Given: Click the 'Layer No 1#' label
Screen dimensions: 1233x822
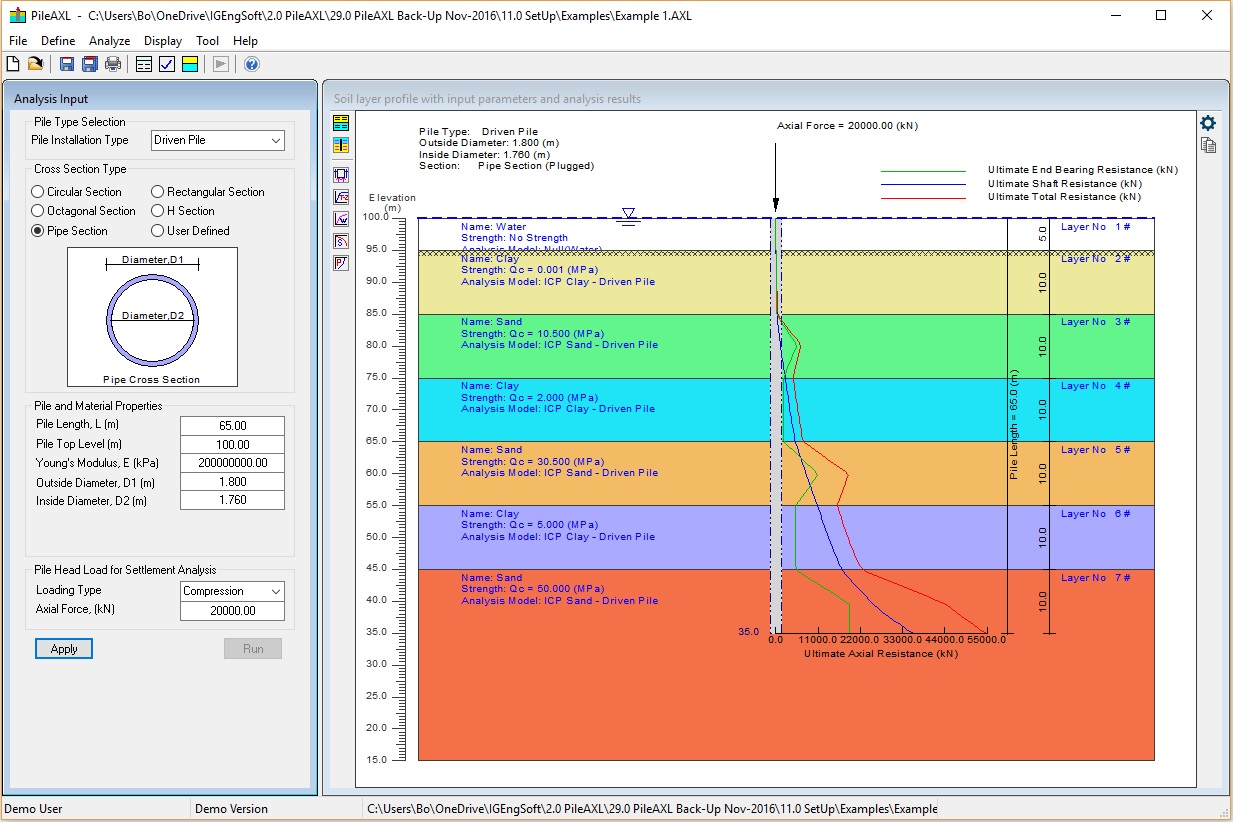Looking at the screenshot, I should [x=1096, y=227].
